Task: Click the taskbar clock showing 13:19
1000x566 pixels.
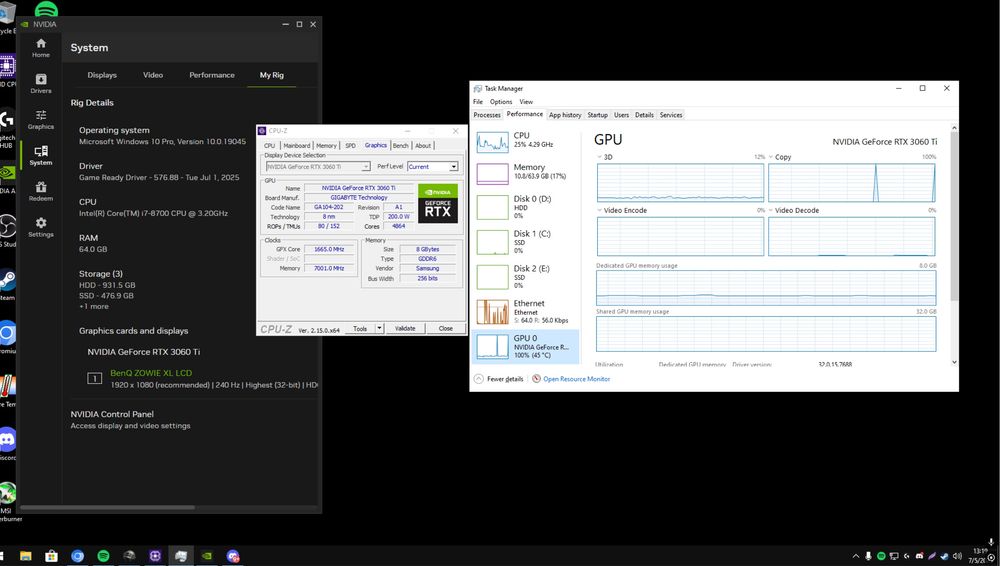Action: click(980, 555)
